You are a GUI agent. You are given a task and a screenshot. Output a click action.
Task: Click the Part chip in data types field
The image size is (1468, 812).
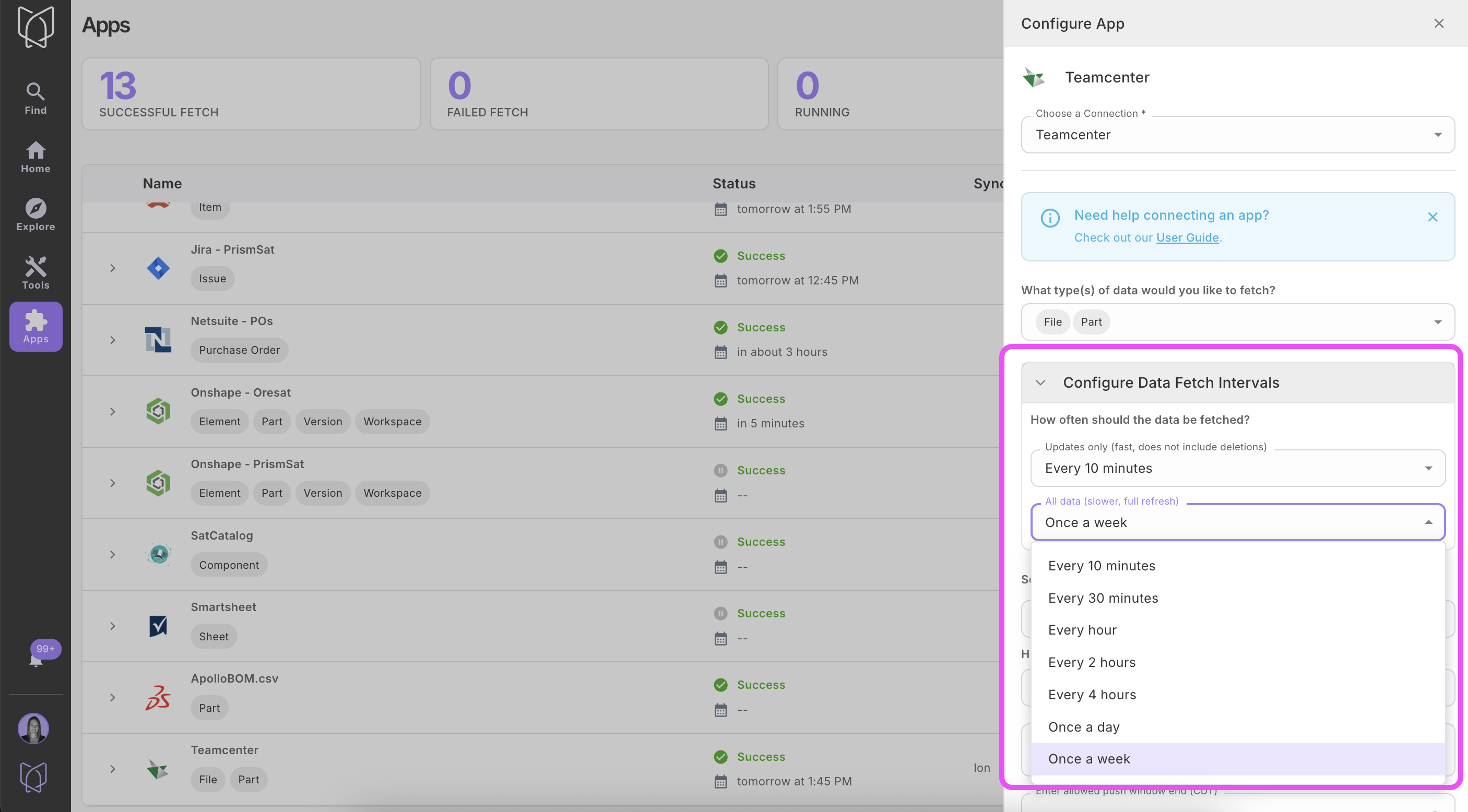(1091, 322)
